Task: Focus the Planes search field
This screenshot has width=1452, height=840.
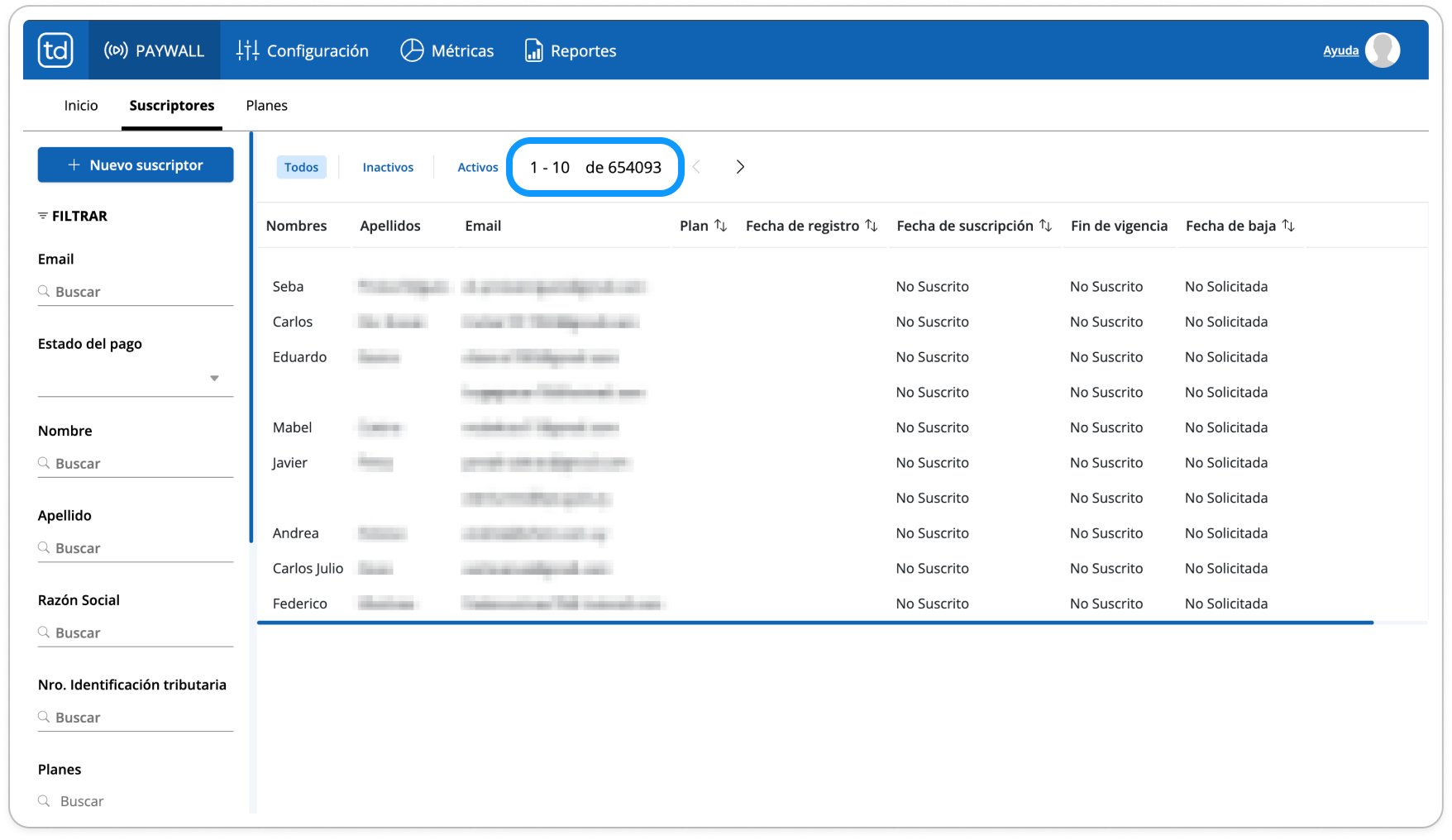Action: [136, 801]
